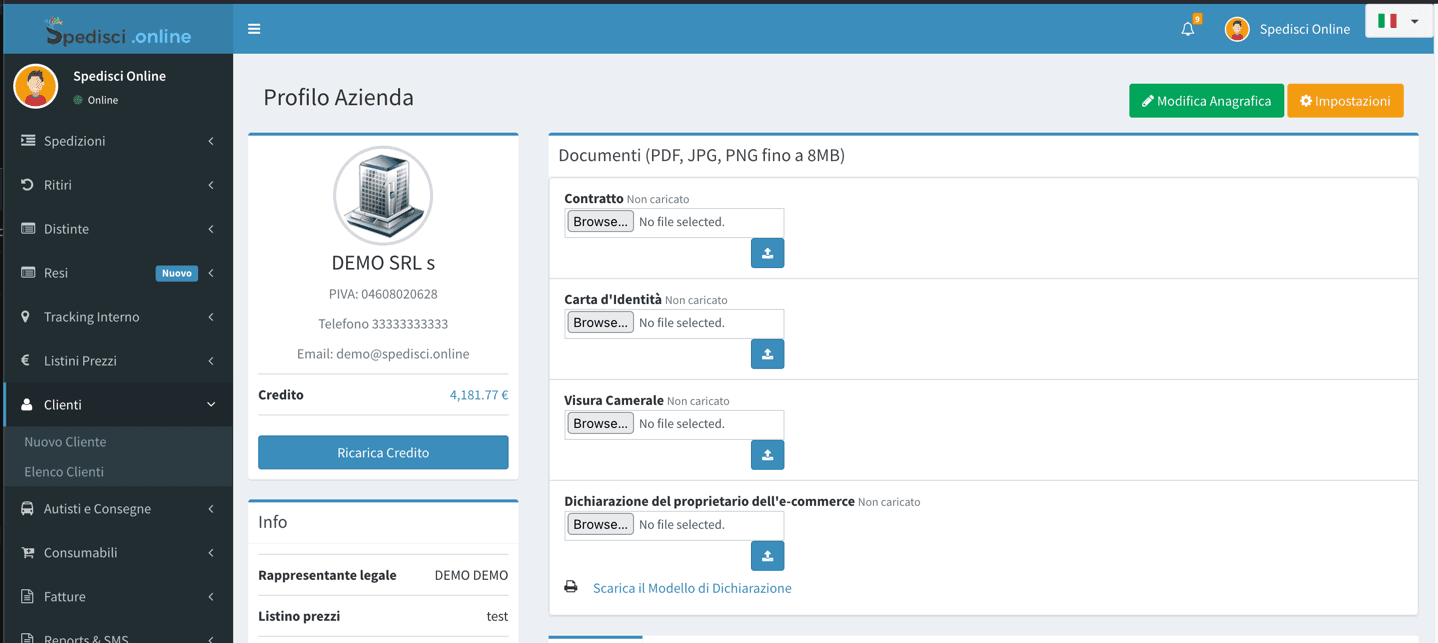
Task: Open the Italian flag language dropdown
Action: (1398, 21)
